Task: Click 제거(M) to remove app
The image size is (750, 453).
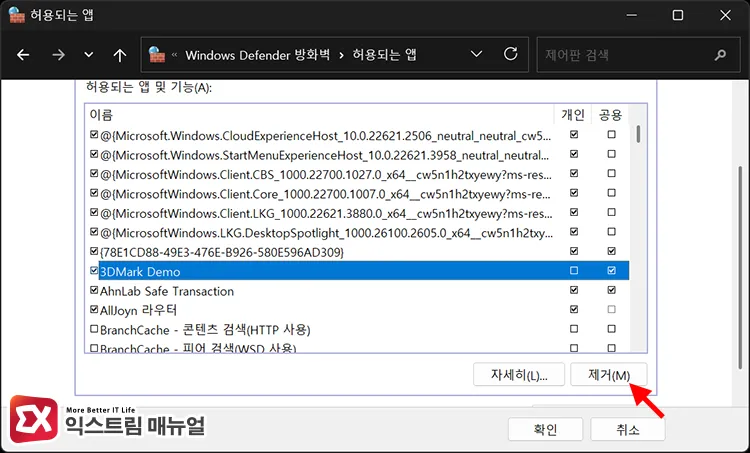Action: point(608,375)
